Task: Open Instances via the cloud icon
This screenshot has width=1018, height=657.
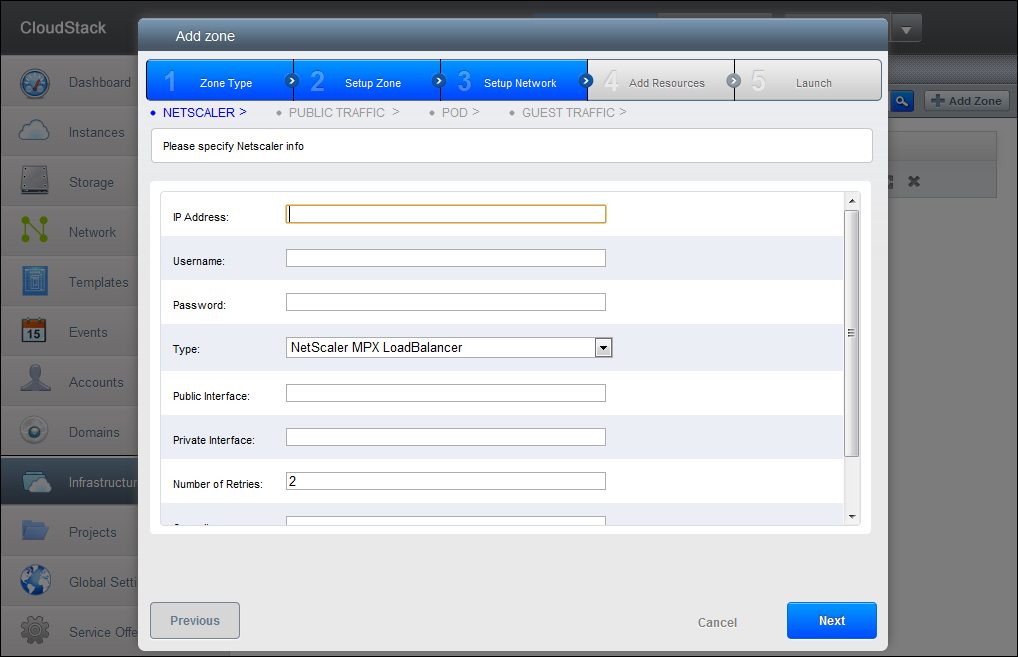Action: tap(35, 132)
